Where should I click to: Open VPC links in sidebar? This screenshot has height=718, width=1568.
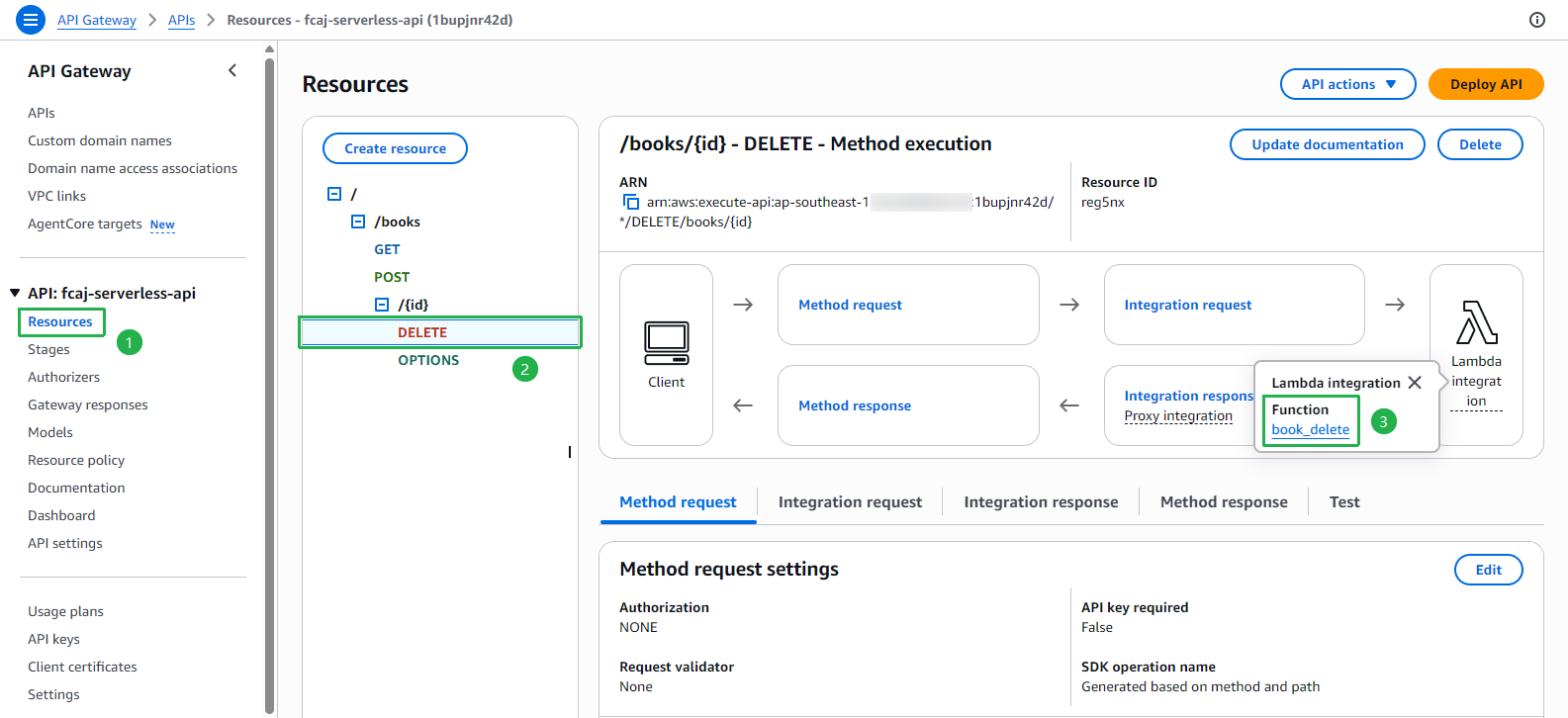57,196
